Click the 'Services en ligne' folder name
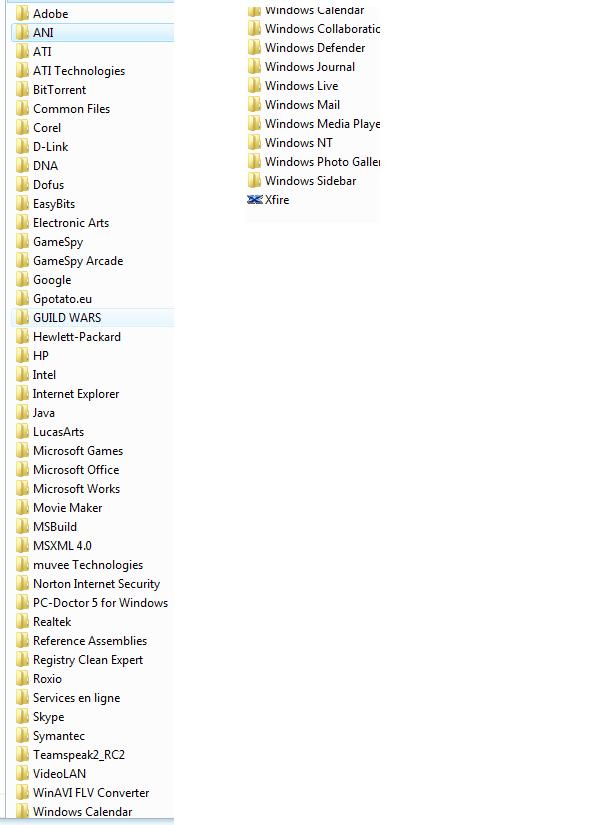600x825 pixels. [x=76, y=698]
